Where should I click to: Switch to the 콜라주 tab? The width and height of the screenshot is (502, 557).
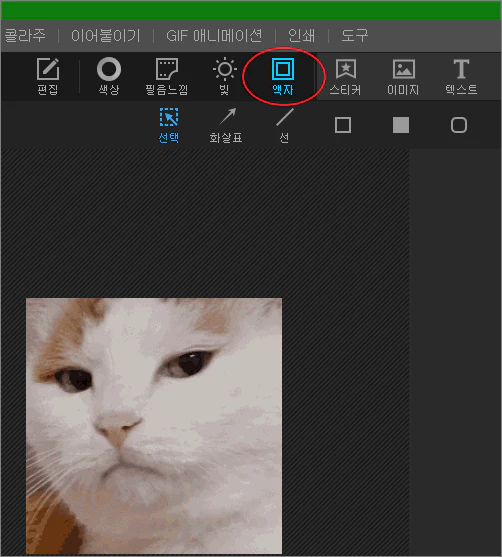[x=24, y=36]
